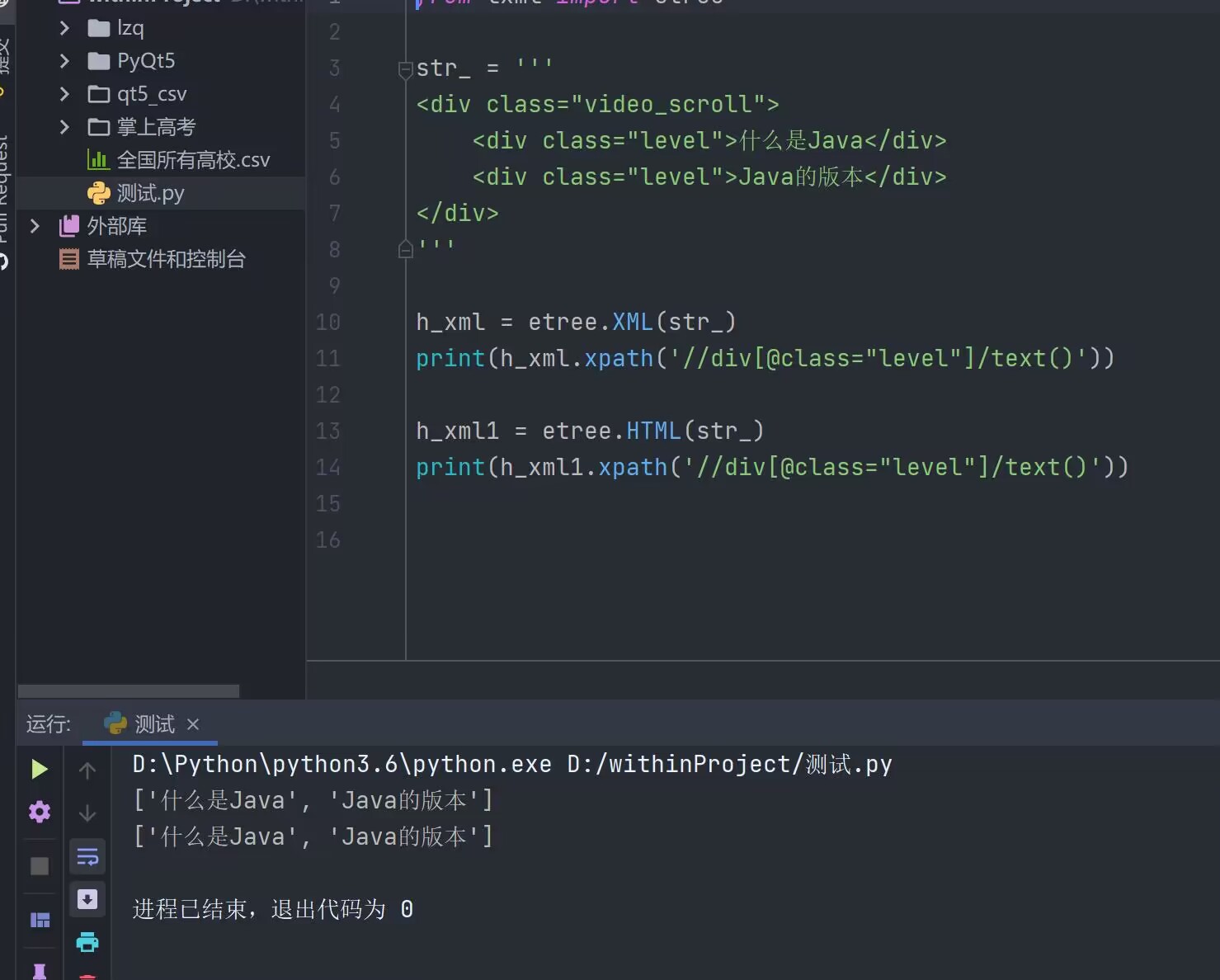Screen dimensions: 1220x980
Task: Open 测试.py in the project tree
Action: click(150, 193)
